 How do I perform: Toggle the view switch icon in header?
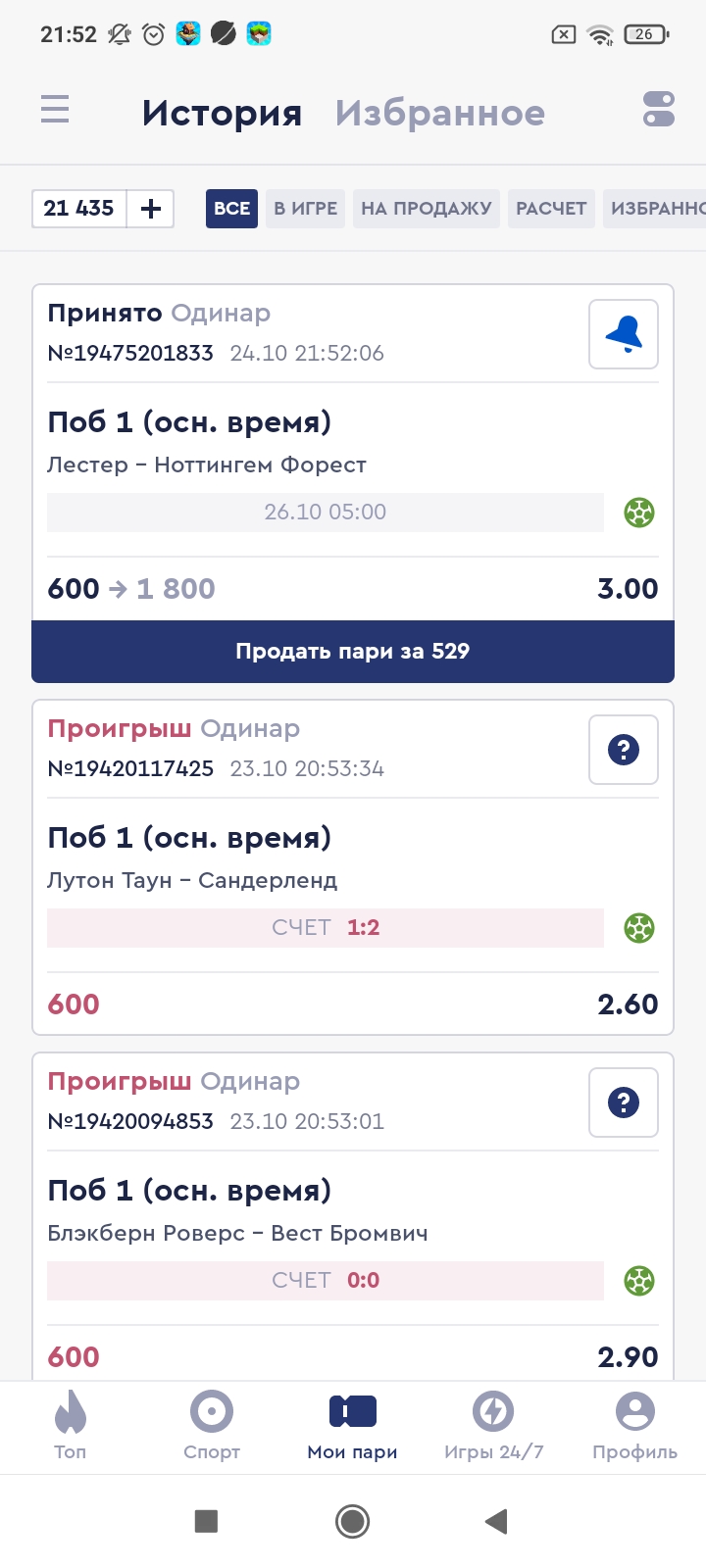[659, 110]
